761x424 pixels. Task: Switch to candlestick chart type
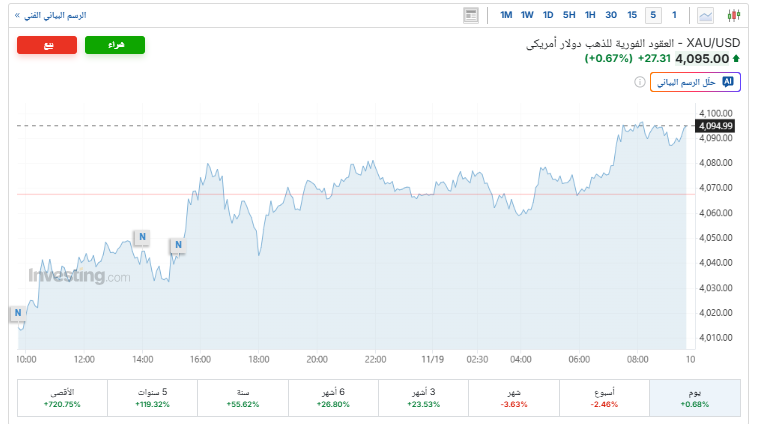(x=733, y=15)
